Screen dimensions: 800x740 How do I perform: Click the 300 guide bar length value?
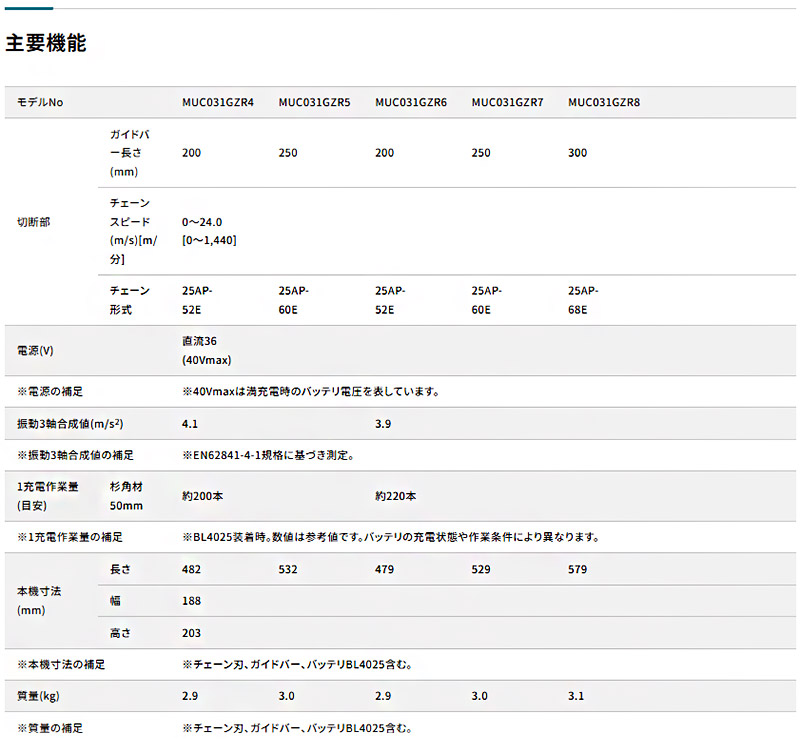click(x=578, y=153)
